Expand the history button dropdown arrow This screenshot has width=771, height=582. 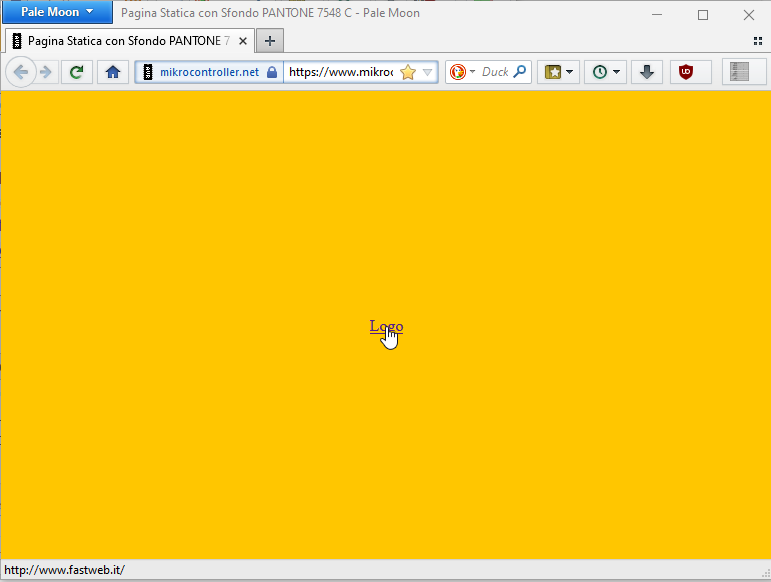617,72
